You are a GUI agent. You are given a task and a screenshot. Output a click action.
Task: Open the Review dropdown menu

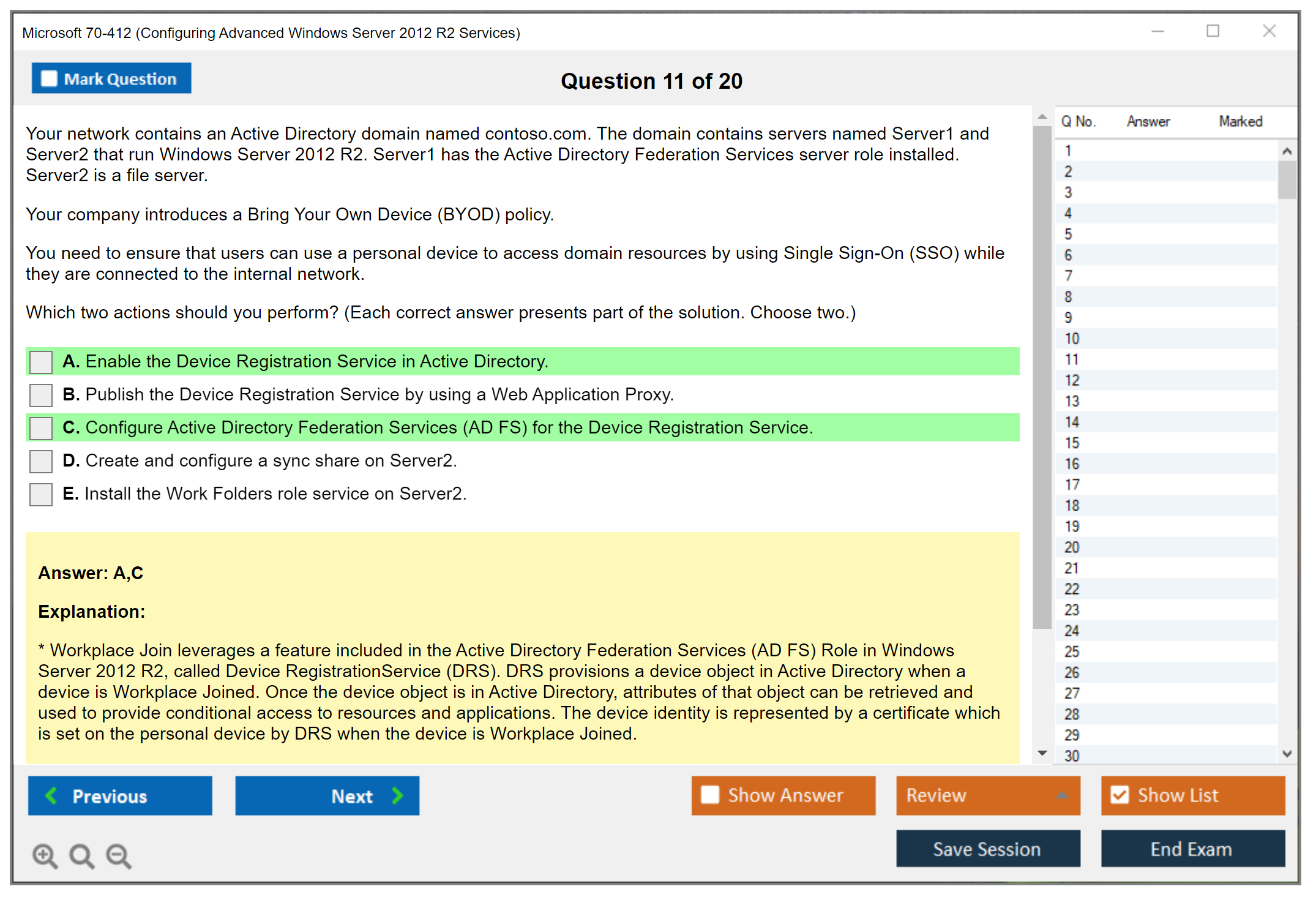[x=988, y=795]
